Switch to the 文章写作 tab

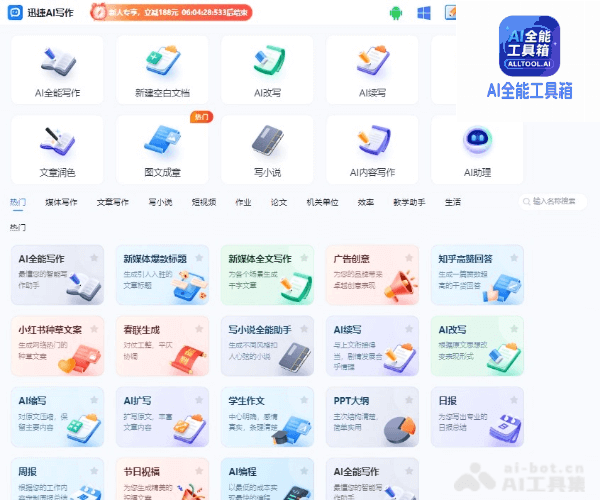point(112,202)
